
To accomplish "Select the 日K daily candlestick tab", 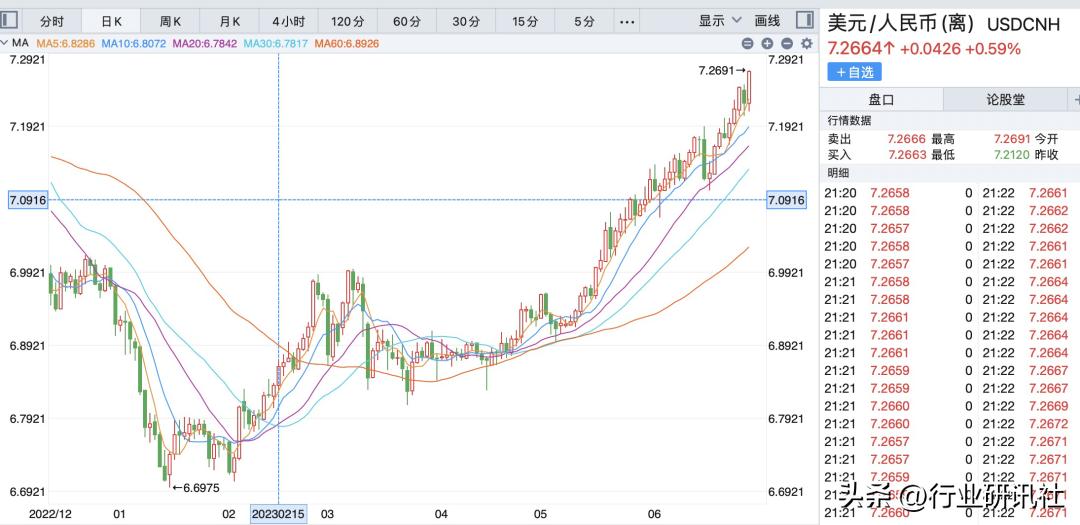I will pyautogui.click(x=112, y=21).
